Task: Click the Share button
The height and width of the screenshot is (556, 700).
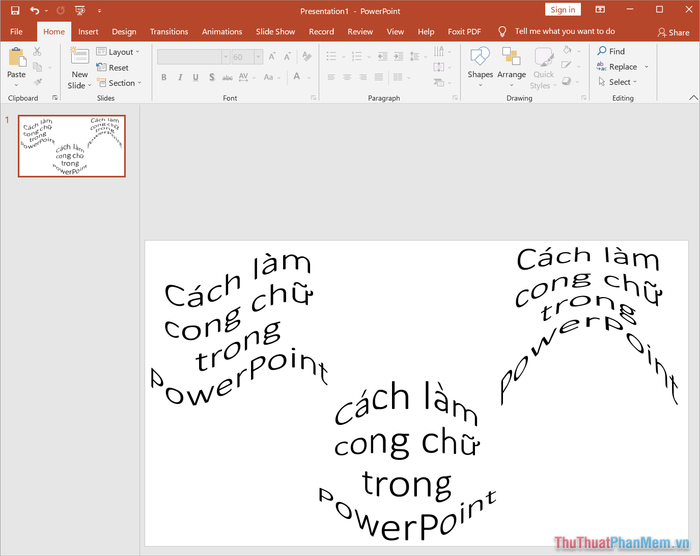Action: [x=673, y=32]
